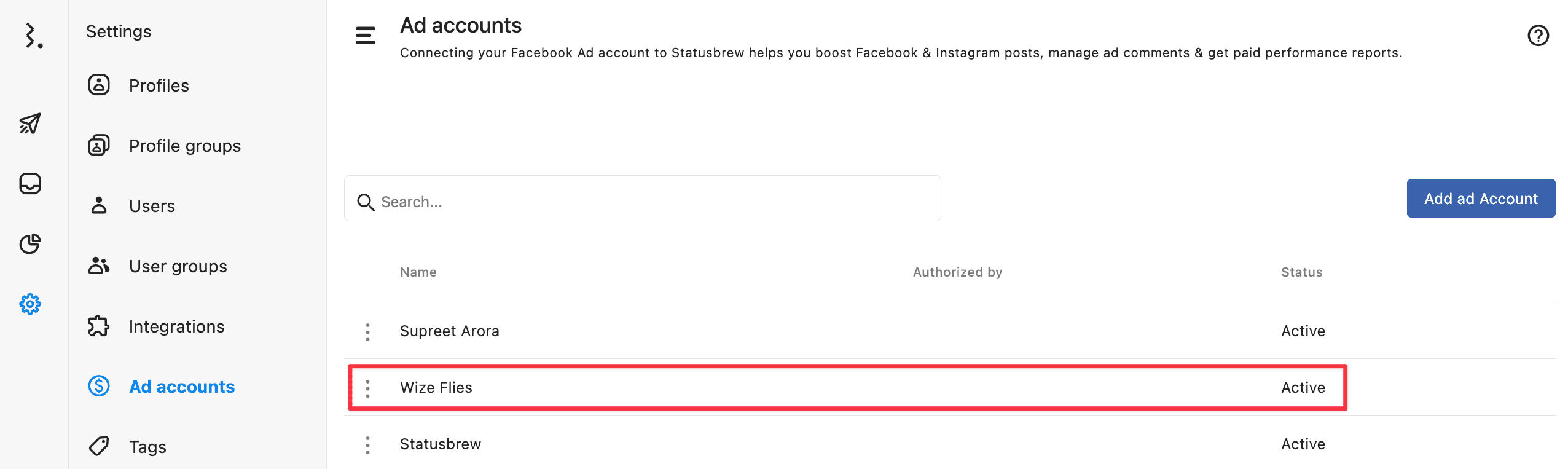Open the Publish paper plane icon
Image resolution: width=1568 pixels, height=469 pixels.
pyautogui.click(x=30, y=124)
